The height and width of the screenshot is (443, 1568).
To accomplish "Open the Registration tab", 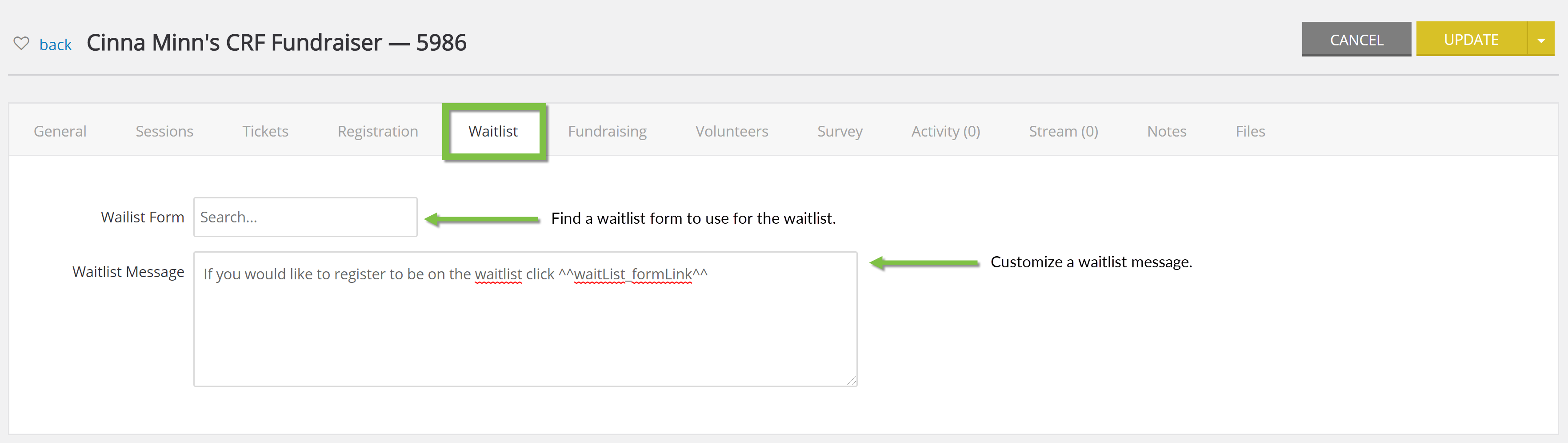I will (x=377, y=131).
